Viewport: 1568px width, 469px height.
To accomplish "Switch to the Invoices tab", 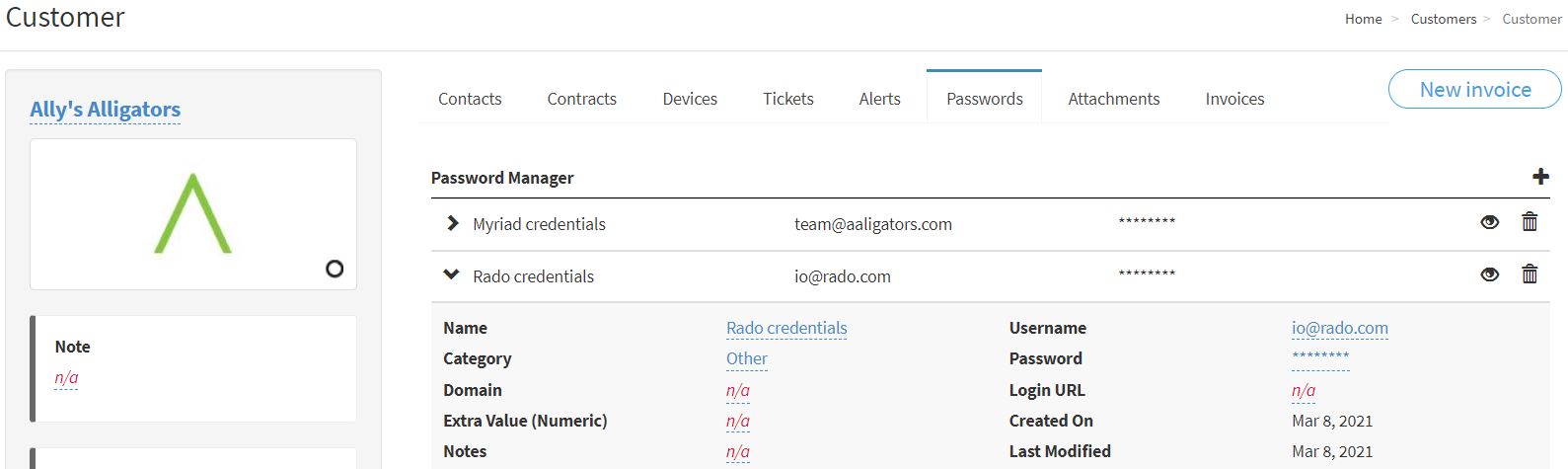I will point(1234,99).
